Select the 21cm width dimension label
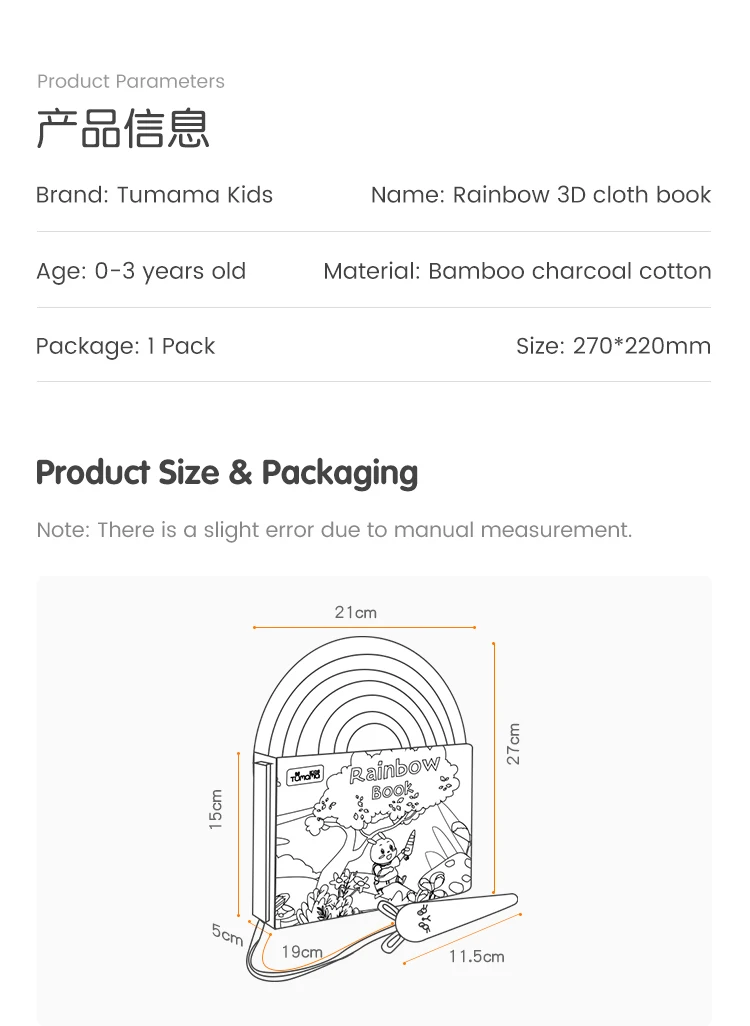This screenshot has width=750, height=1026. 355,612
